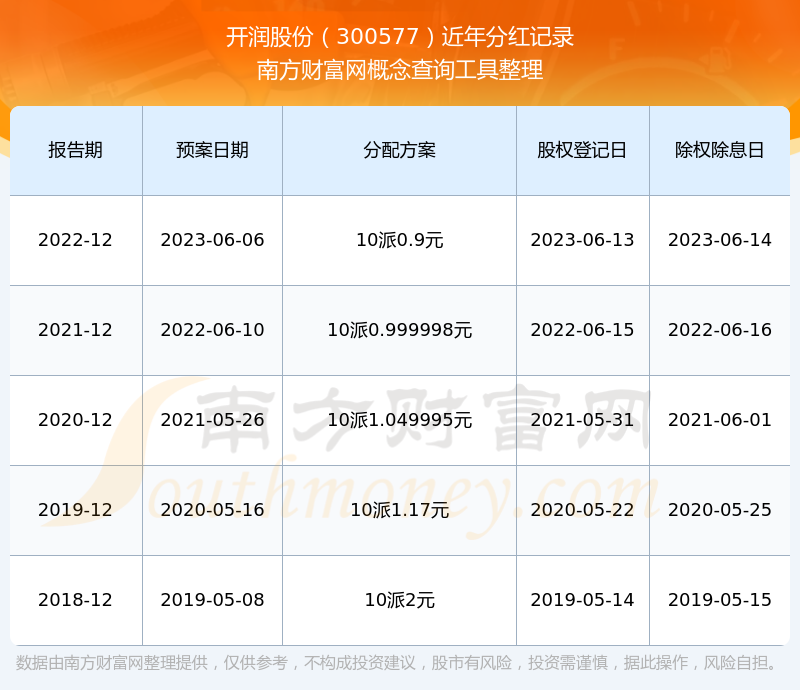
Task: Select the 10派0.9元 plan cell
Action: click(x=399, y=240)
